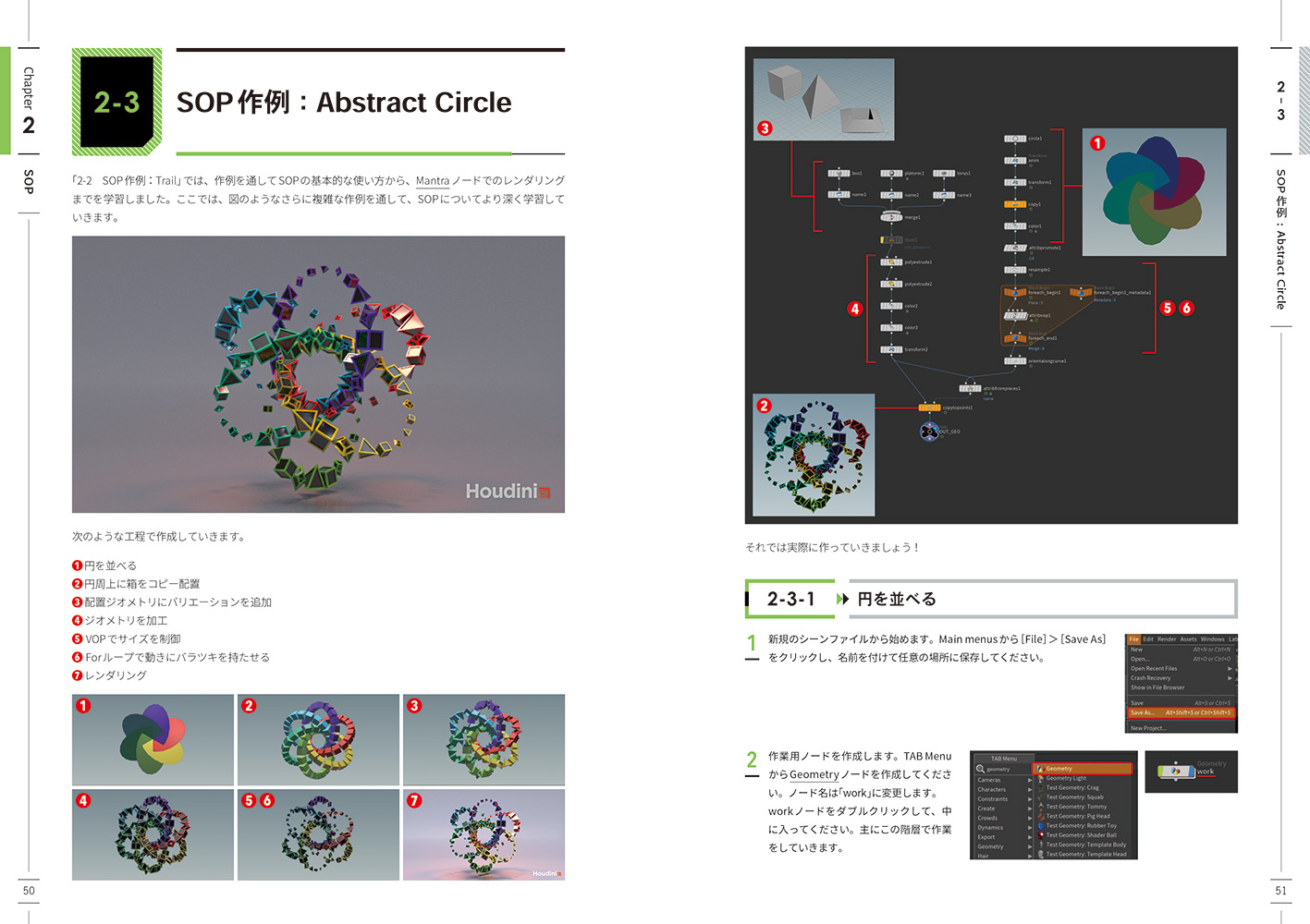The width and height of the screenshot is (1310, 924).
Task: Click the platonic1 node icon
Action: [x=891, y=173]
